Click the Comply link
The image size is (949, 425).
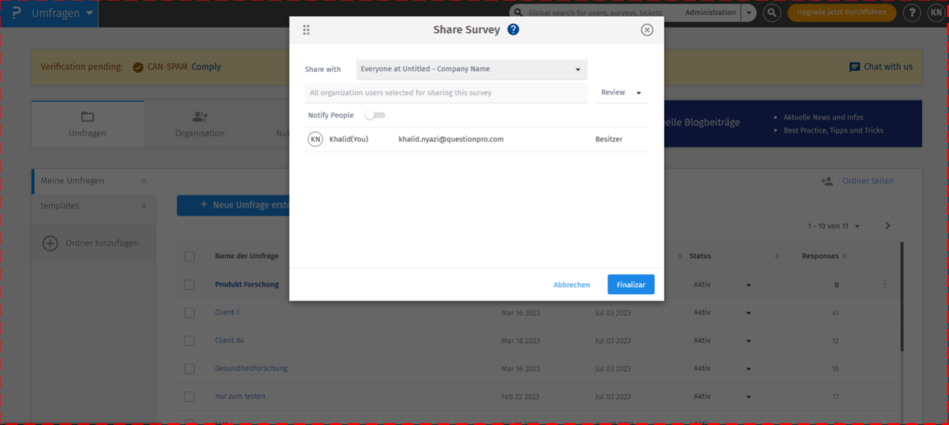click(x=206, y=67)
